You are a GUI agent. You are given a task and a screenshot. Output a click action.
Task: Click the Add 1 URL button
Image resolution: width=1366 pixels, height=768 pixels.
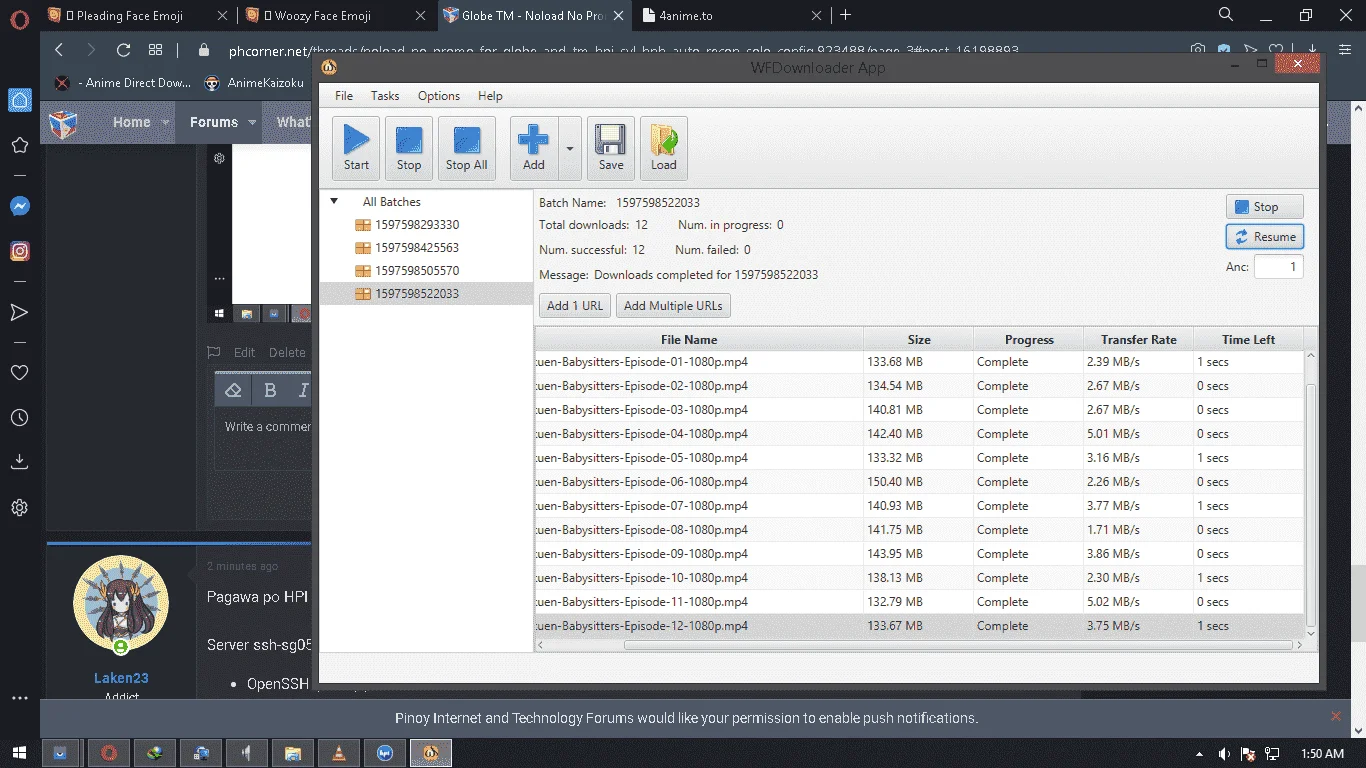(x=575, y=306)
